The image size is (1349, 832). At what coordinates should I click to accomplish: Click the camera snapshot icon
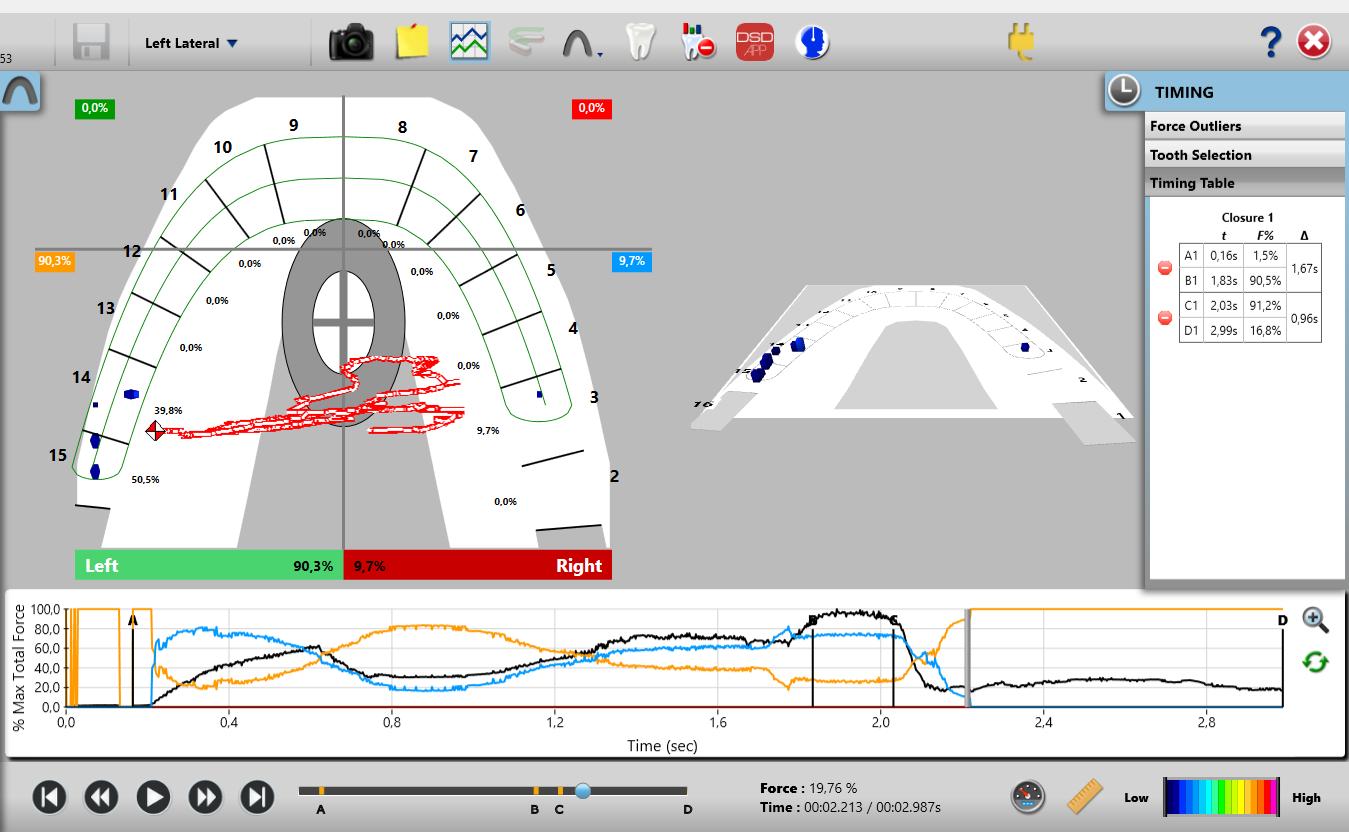(x=351, y=43)
